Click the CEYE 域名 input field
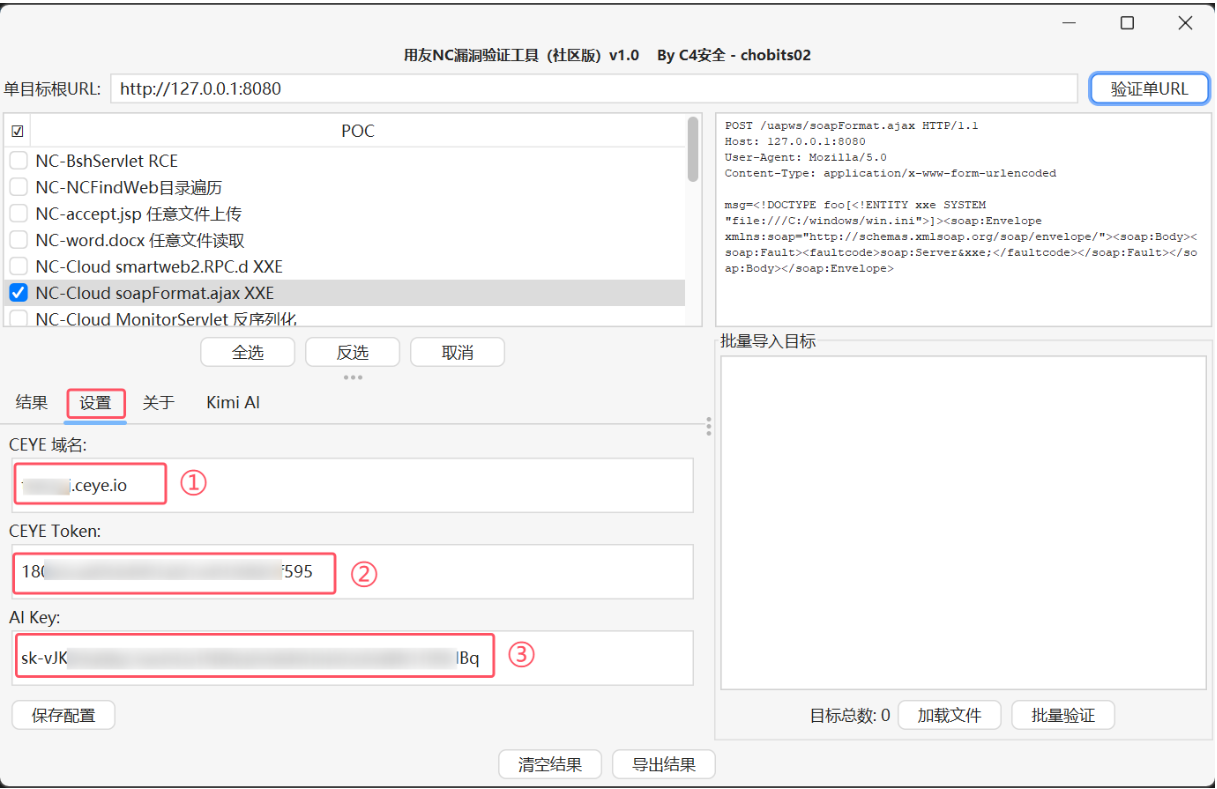 (x=352, y=486)
